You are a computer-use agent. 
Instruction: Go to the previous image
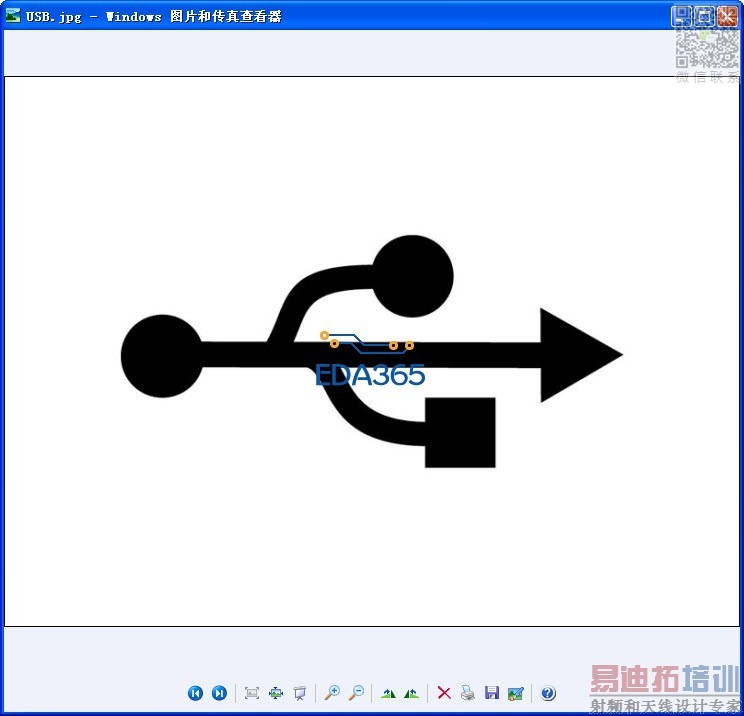point(195,693)
